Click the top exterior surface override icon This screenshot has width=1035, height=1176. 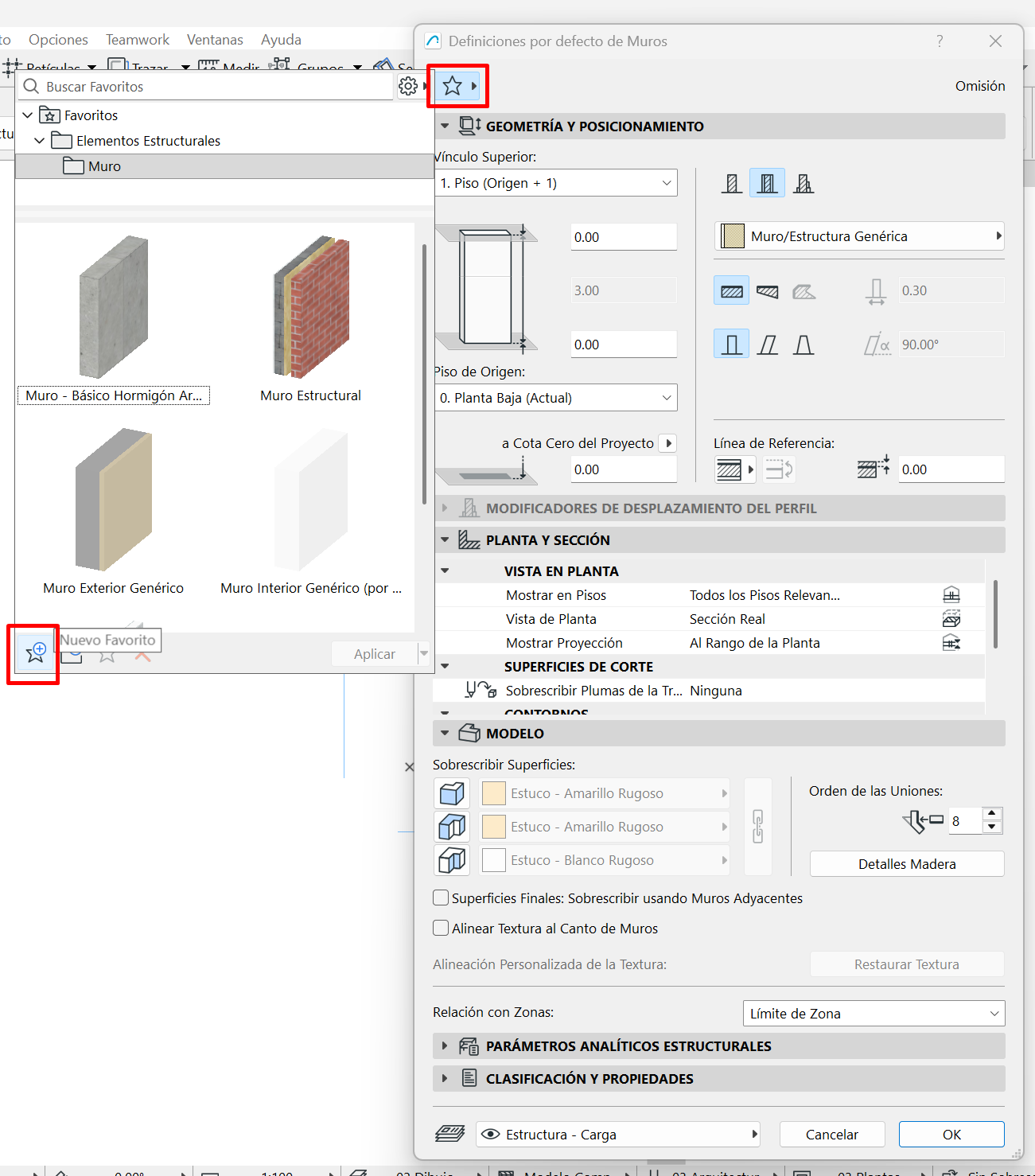452,793
